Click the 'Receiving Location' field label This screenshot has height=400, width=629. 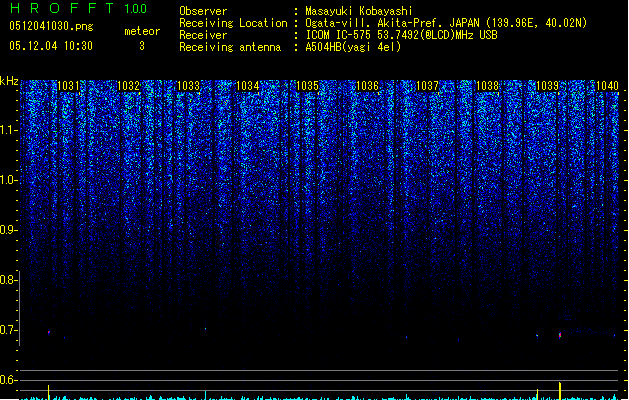pos(233,23)
